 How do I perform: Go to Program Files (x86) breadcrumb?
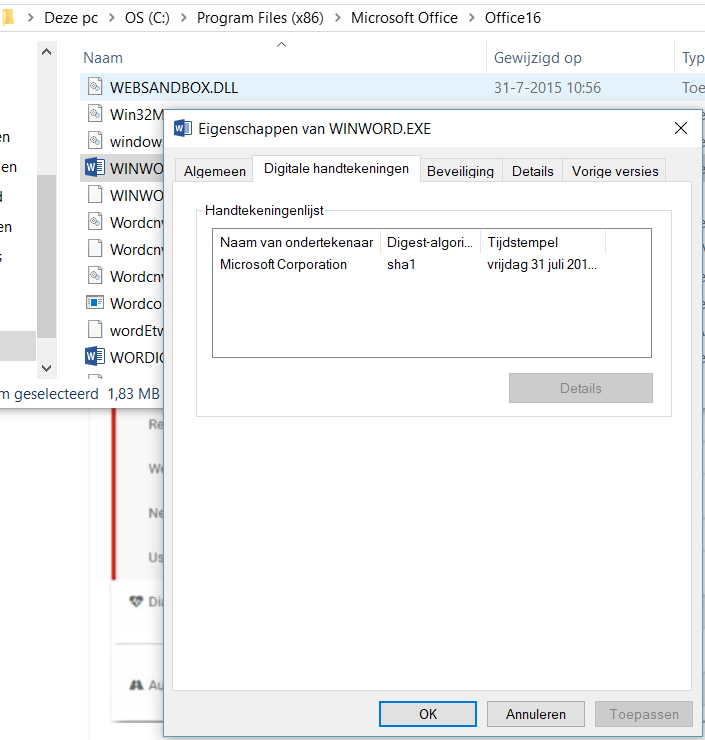pos(260,18)
